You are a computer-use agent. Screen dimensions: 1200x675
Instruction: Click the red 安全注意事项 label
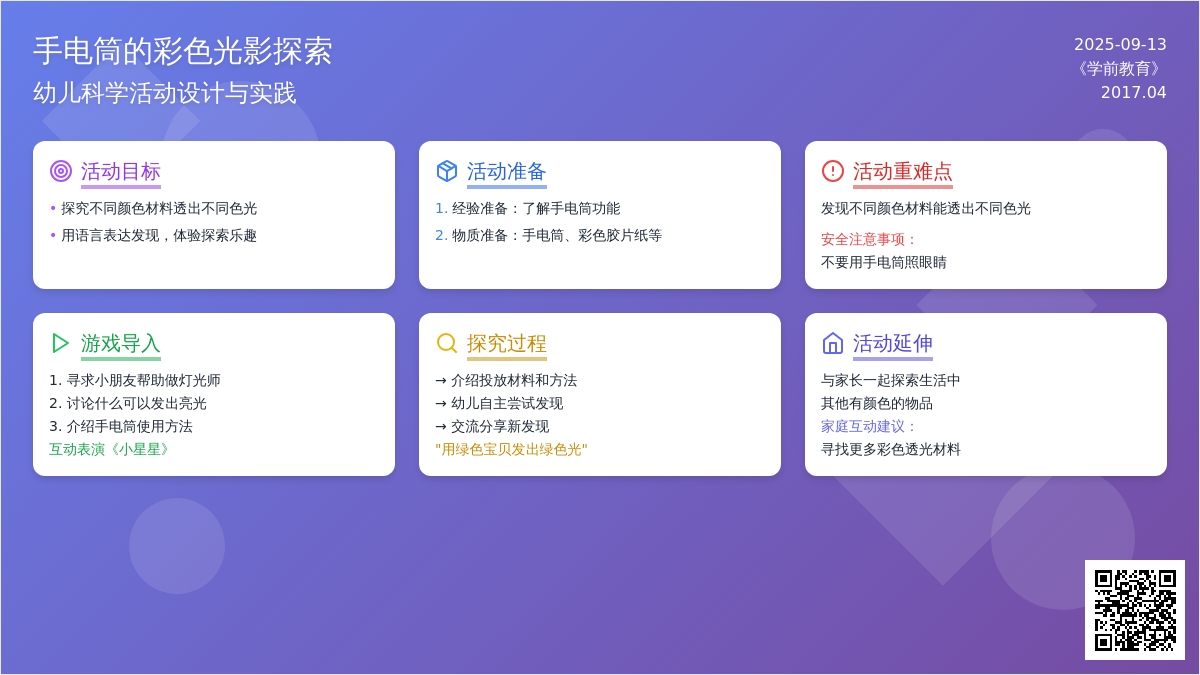click(x=869, y=239)
